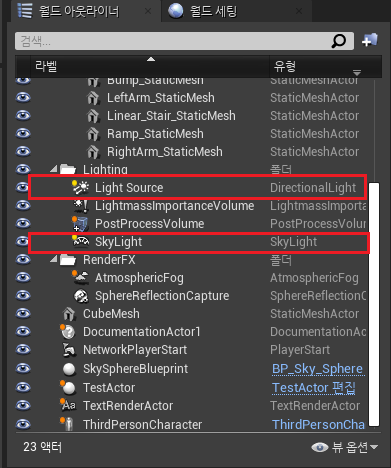Toggle visibility of SphereReflectionCapture
The height and width of the screenshot is (468, 391).
click(23, 295)
